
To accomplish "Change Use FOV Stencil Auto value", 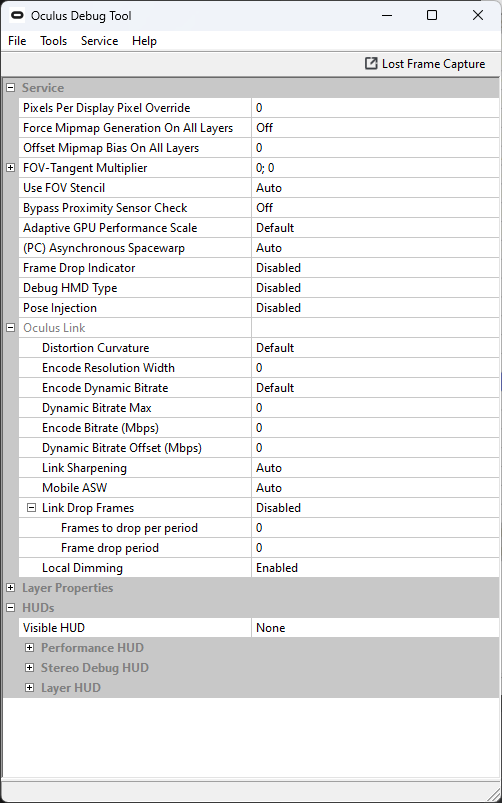I will point(375,188).
